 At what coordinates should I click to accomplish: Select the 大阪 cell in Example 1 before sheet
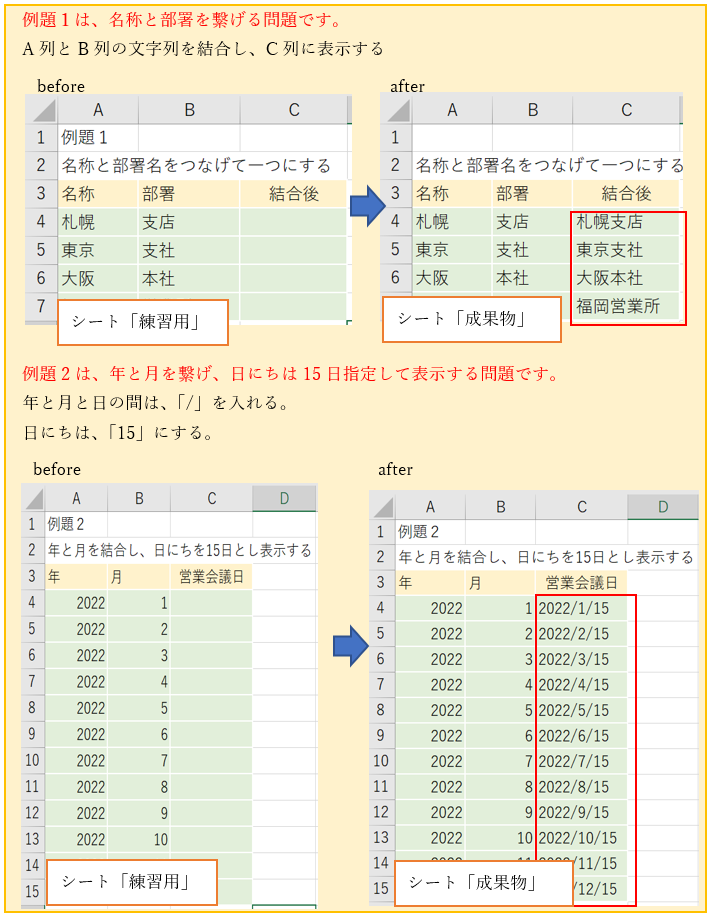97,278
